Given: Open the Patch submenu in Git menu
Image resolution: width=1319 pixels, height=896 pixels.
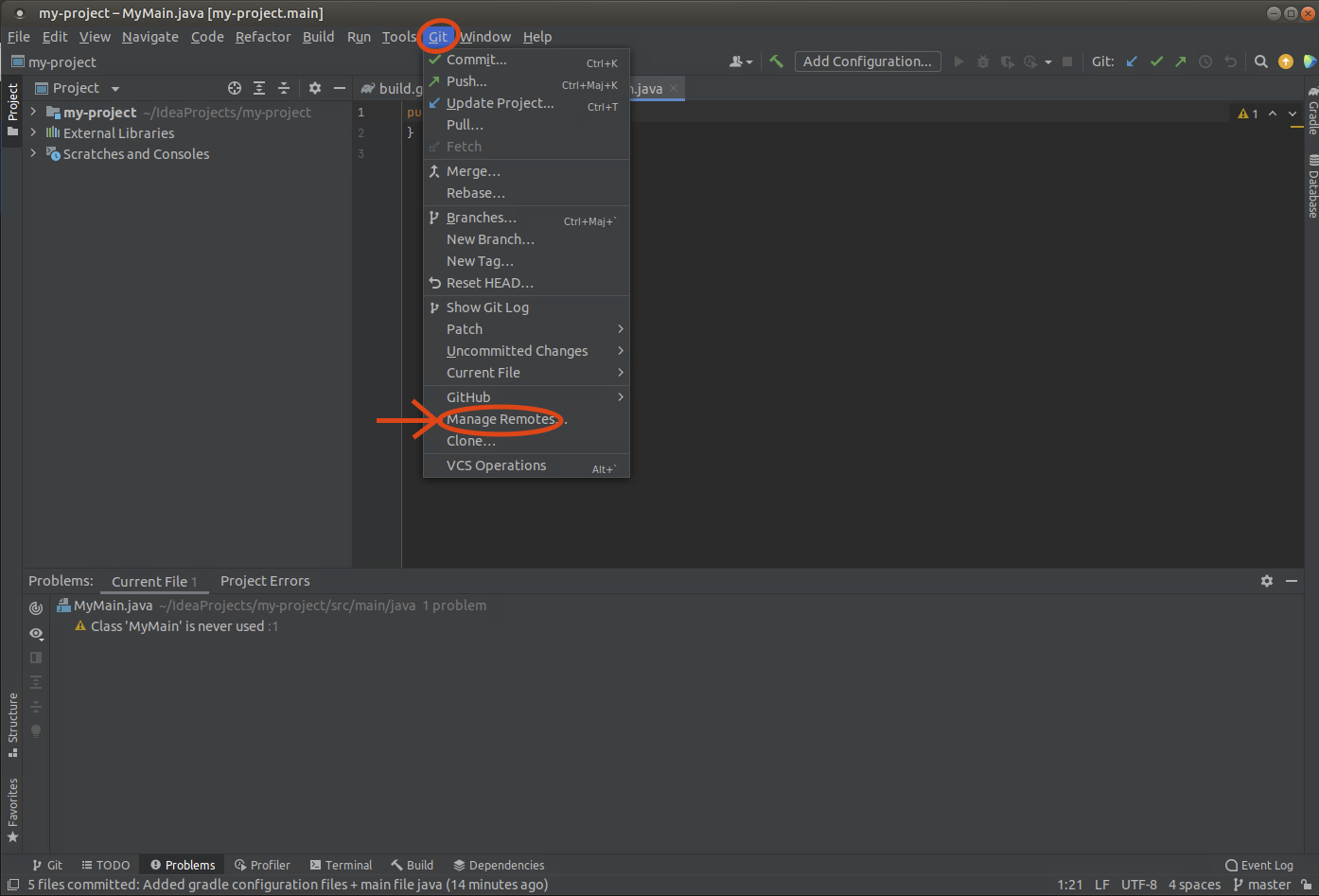Looking at the screenshot, I should coord(526,329).
